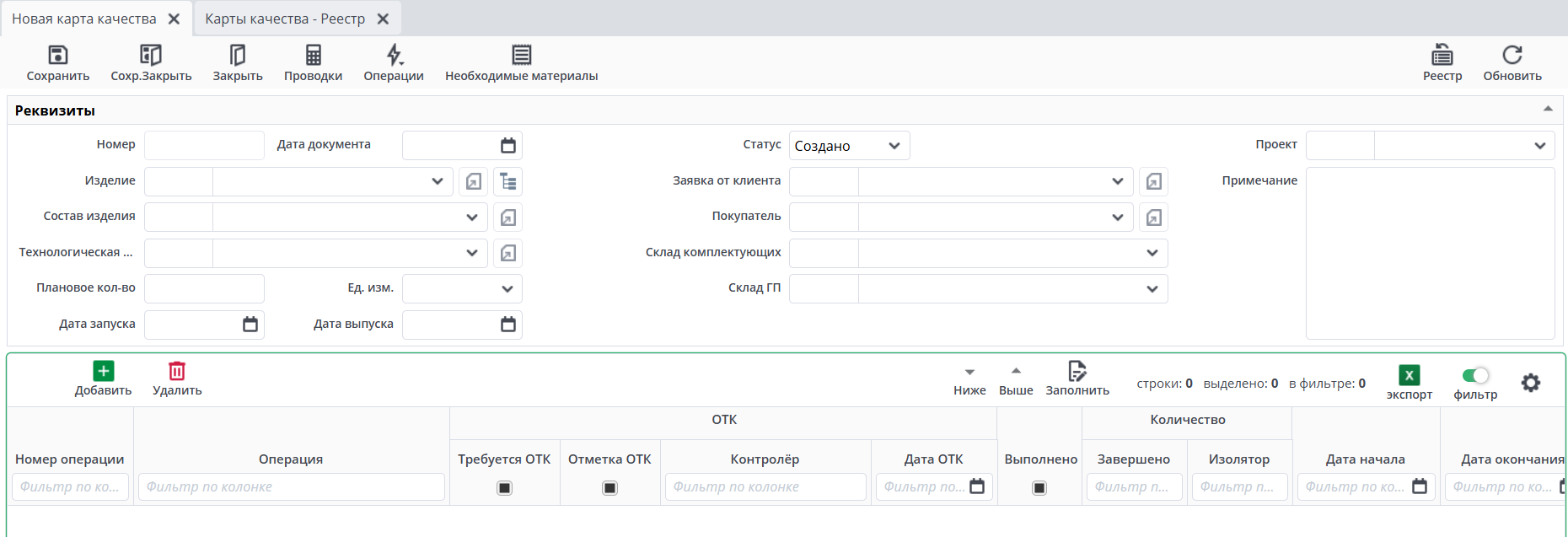Click the Изделие tree structure icon
The height and width of the screenshot is (537, 1568).
click(x=508, y=181)
